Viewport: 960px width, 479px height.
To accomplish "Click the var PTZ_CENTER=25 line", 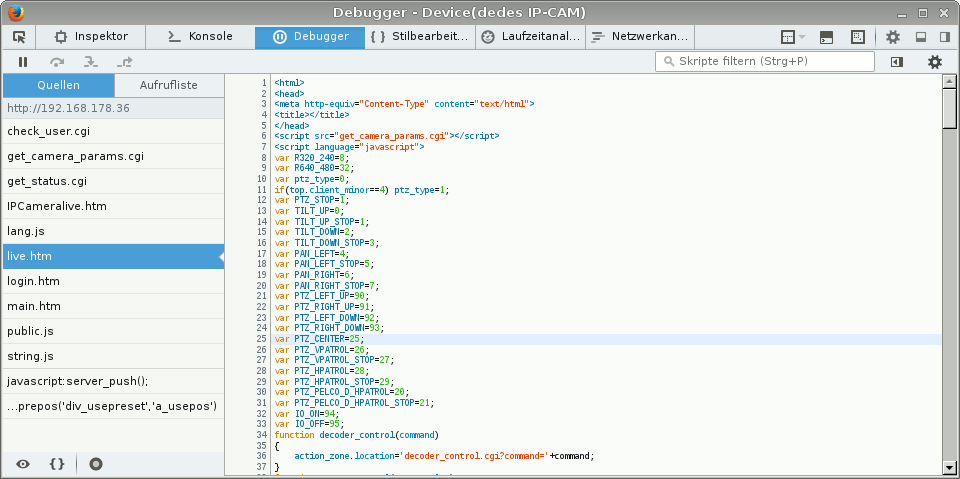I will click(x=320, y=339).
